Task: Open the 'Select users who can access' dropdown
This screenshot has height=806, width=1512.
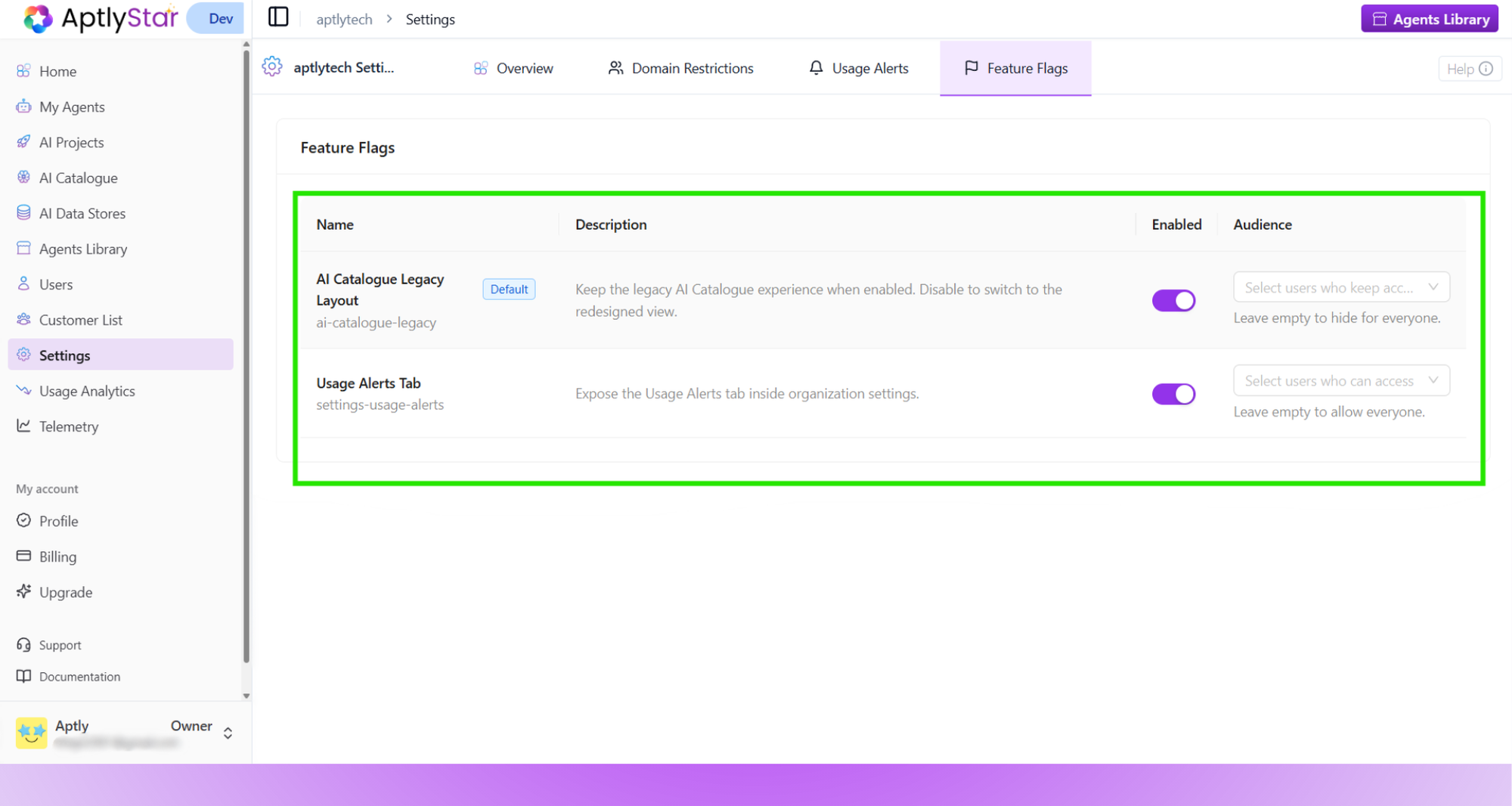Action: 1340,380
